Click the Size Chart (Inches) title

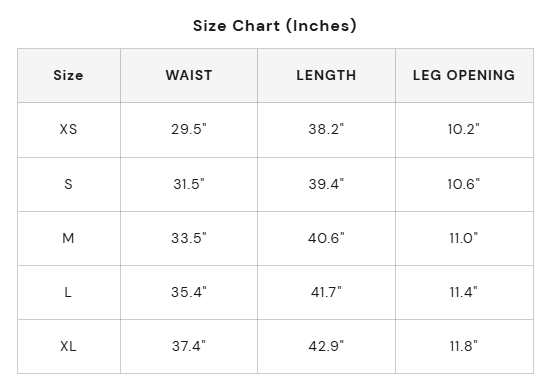coord(275,26)
